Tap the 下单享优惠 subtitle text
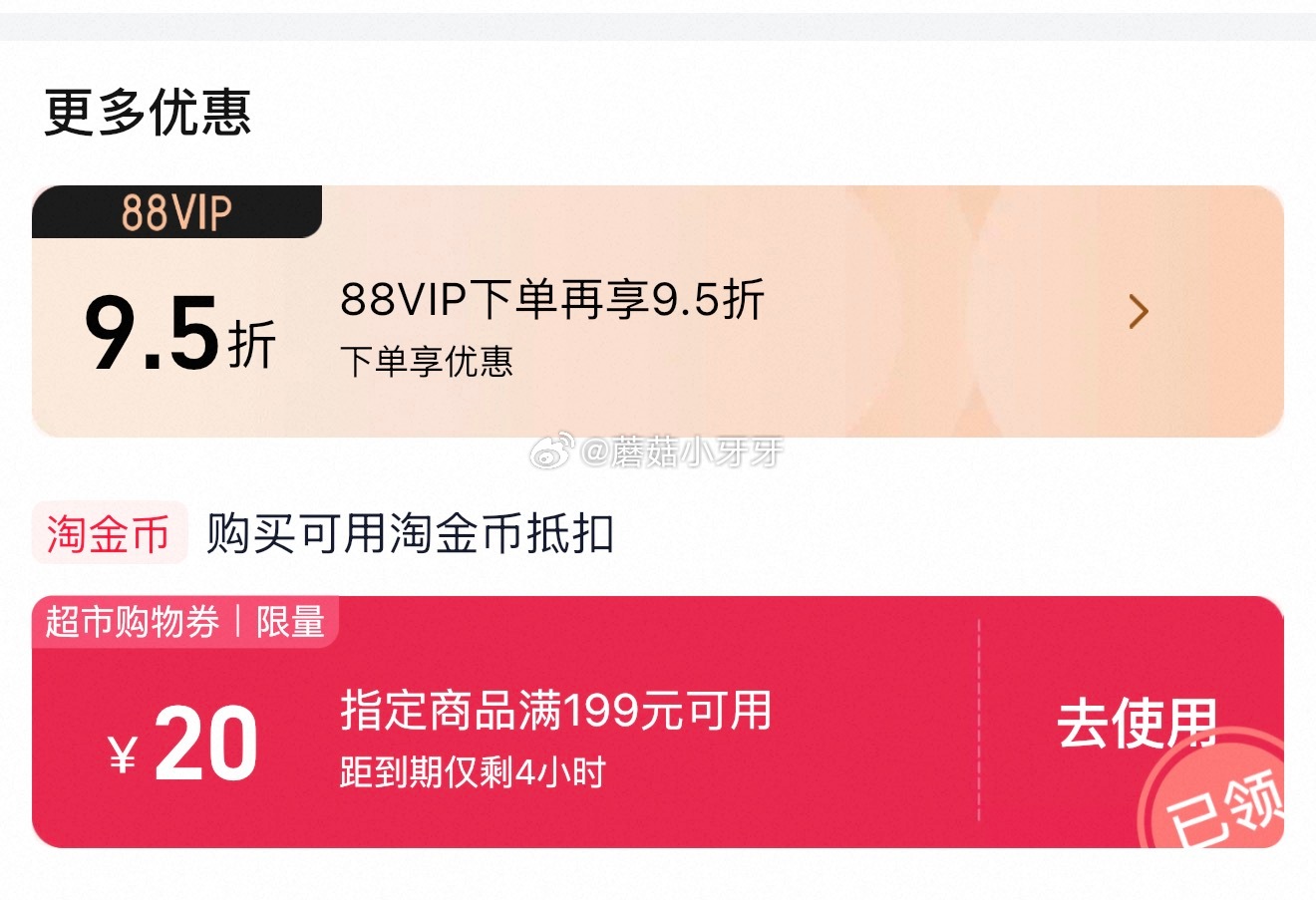Image resolution: width=1316 pixels, height=900 pixels. pyautogui.click(x=427, y=361)
